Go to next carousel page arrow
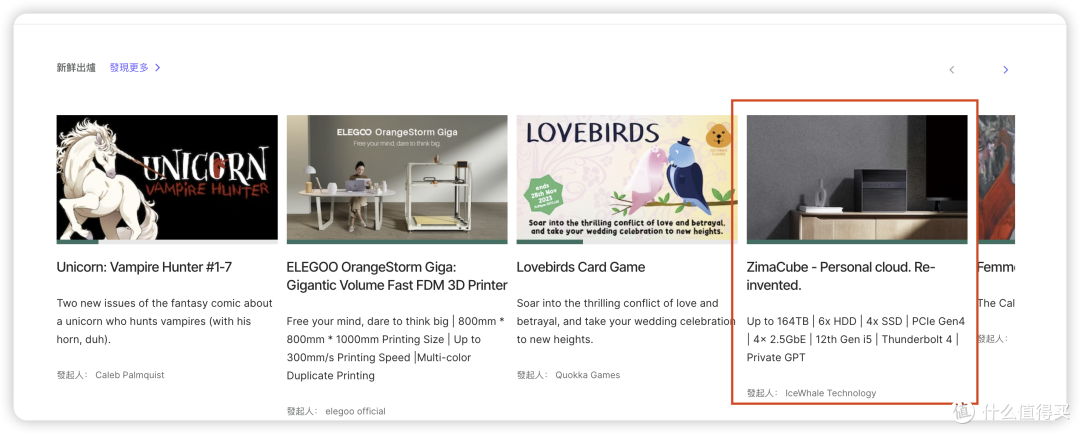Image resolution: width=1080 pixels, height=434 pixels. pyautogui.click(x=1006, y=70)
